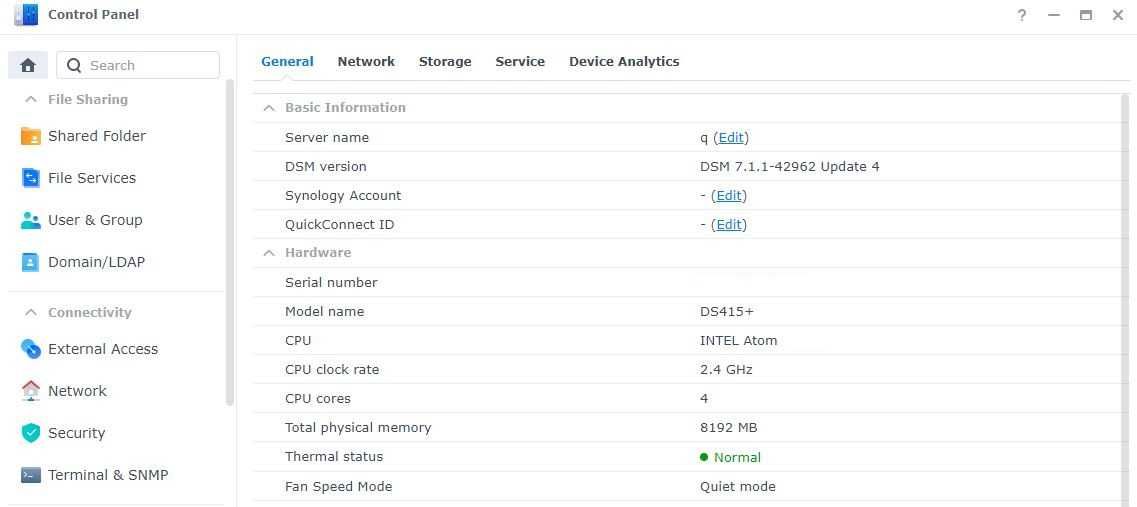Click the Shared Folder icon

click(x=30, y=136)
